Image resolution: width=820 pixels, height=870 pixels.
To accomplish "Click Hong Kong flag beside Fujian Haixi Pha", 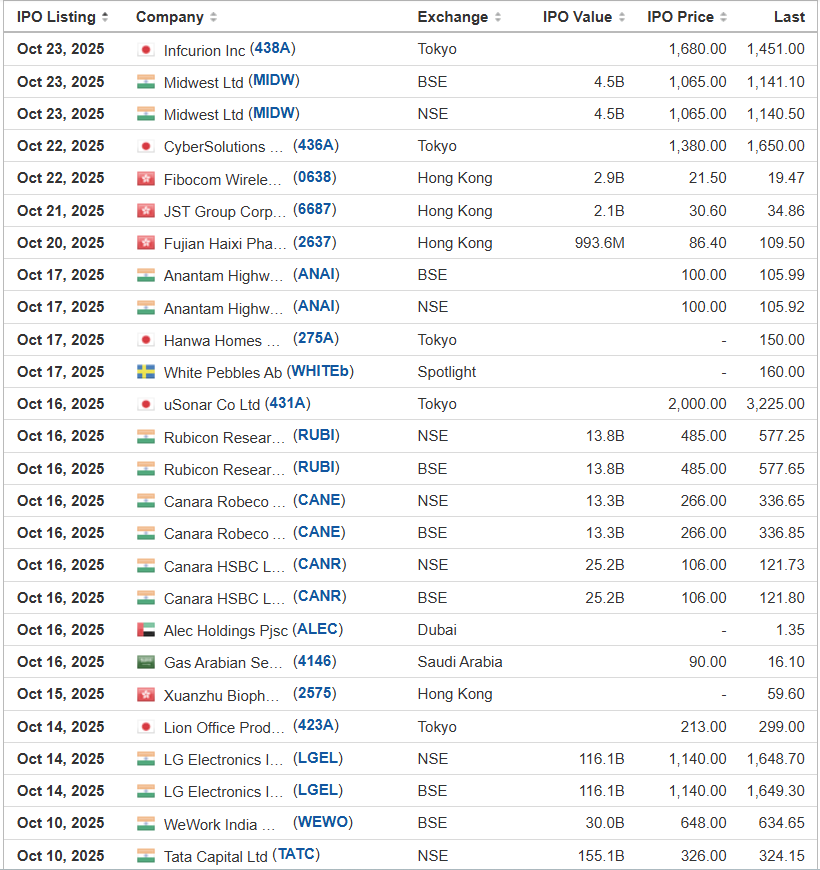I will (x=146, y=243).
